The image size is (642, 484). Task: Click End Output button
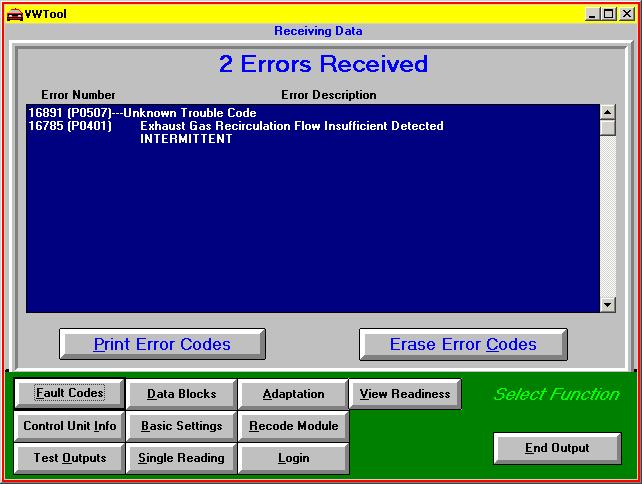coord(557,448)
